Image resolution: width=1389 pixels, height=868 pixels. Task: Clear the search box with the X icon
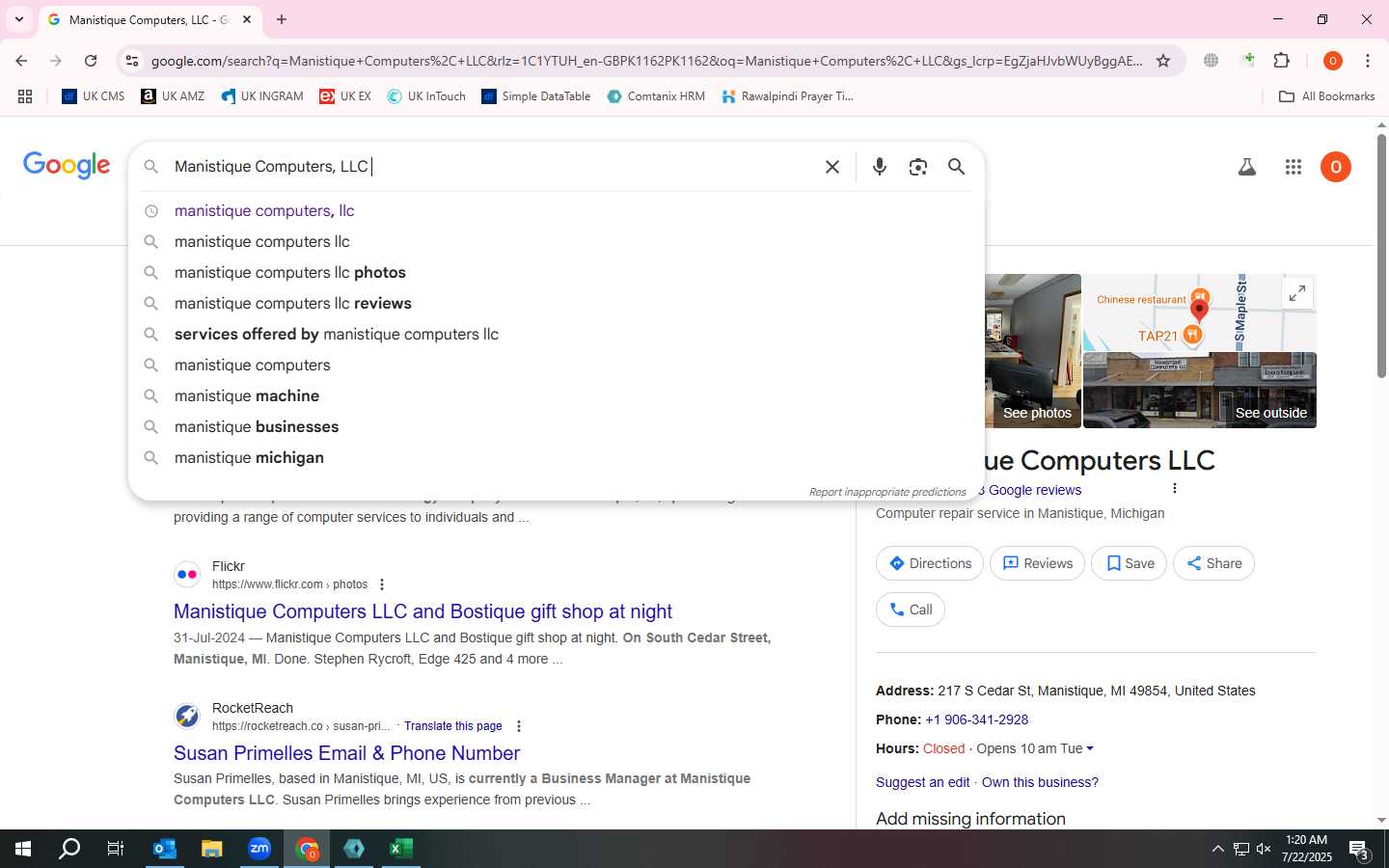tap(832, 167)
